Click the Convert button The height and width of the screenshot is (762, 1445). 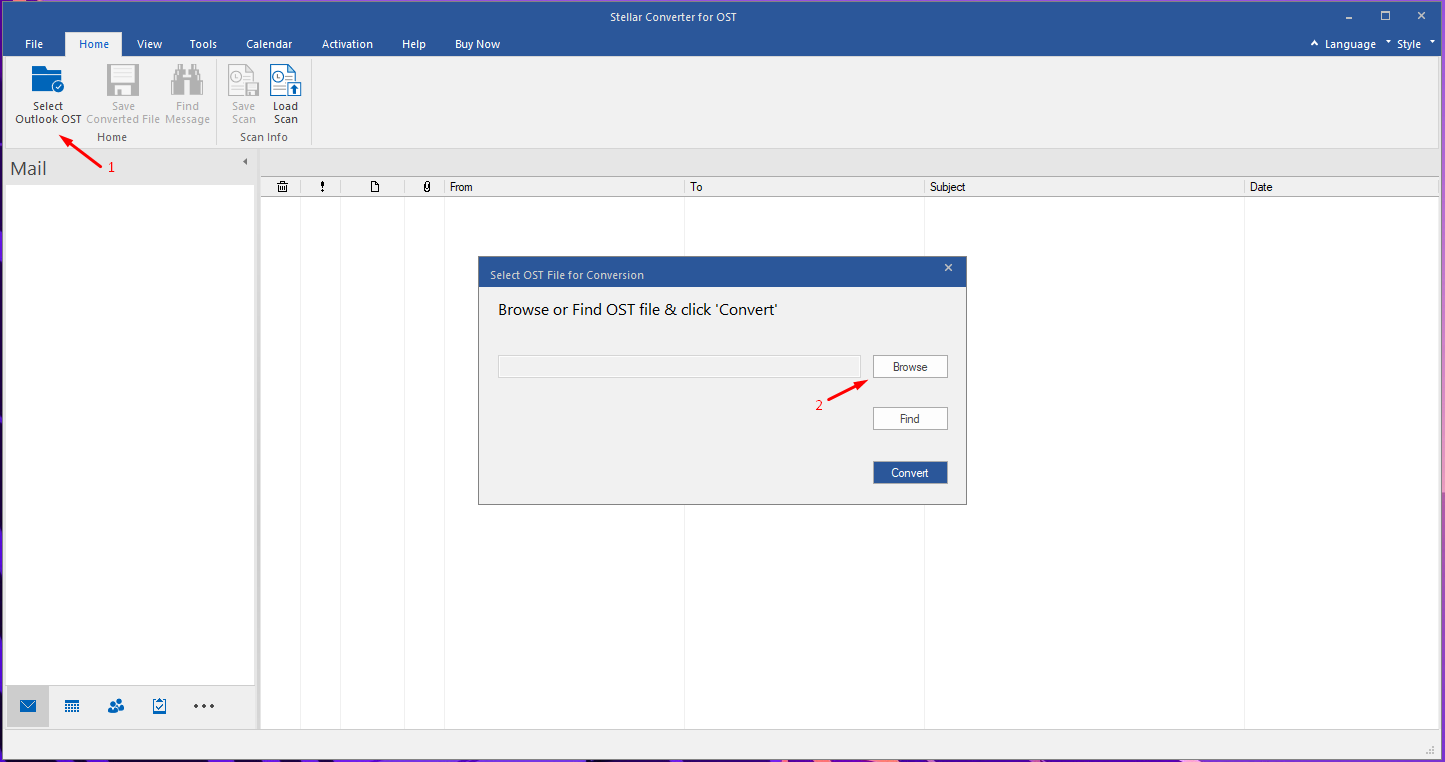point(910,473)
